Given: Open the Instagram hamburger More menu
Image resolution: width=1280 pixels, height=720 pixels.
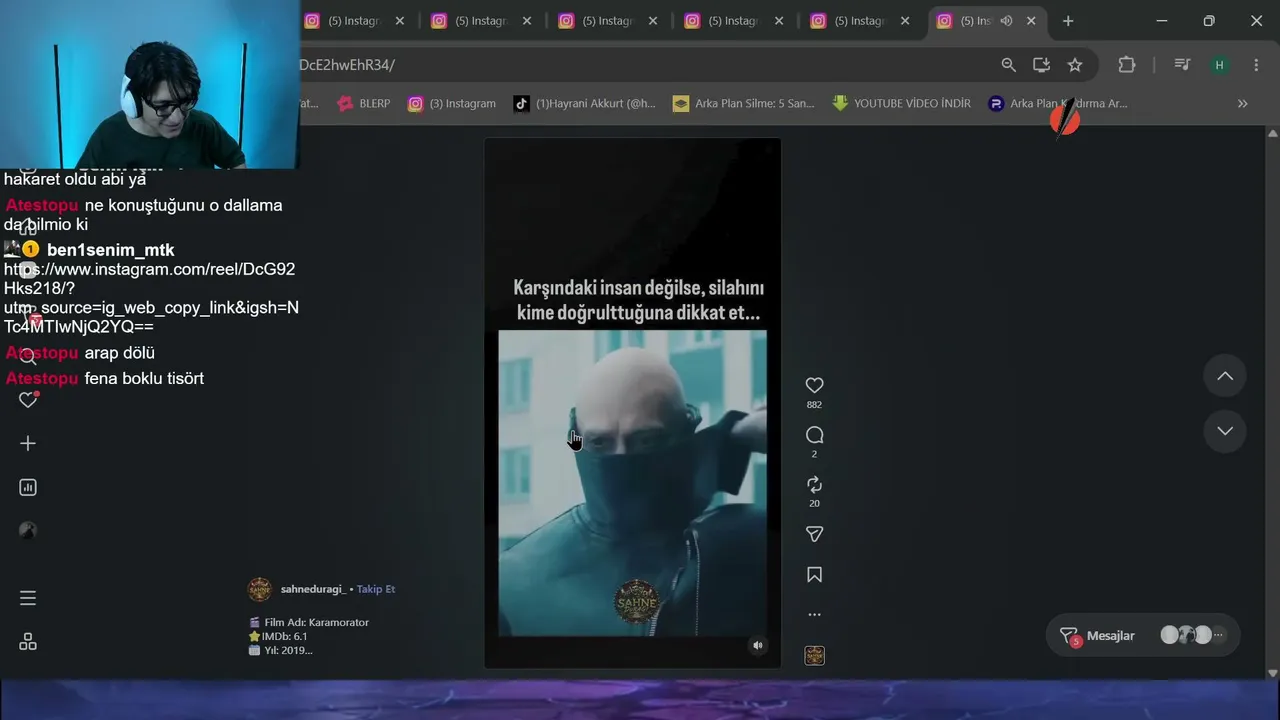Looking at the screenshot, I should (x=28, y=598).
